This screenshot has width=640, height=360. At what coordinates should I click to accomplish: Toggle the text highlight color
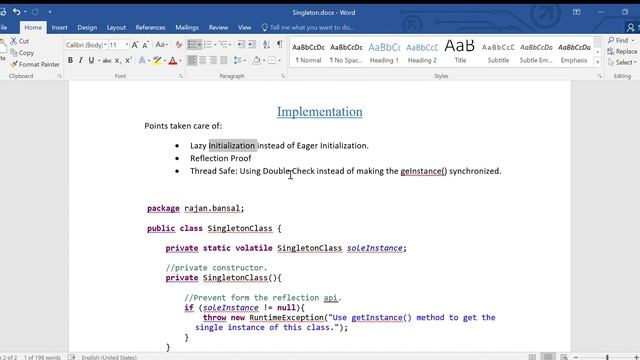coord(157,60)
